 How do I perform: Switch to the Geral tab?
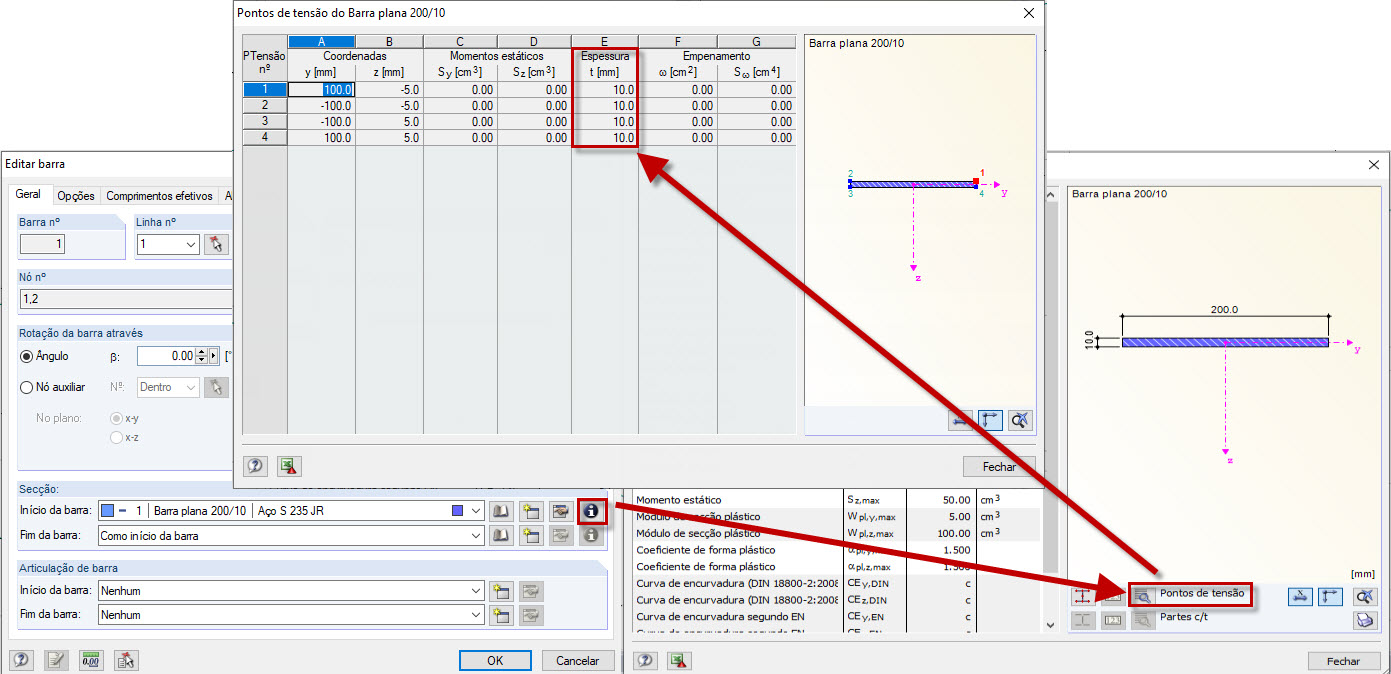[x=28, y=196]
